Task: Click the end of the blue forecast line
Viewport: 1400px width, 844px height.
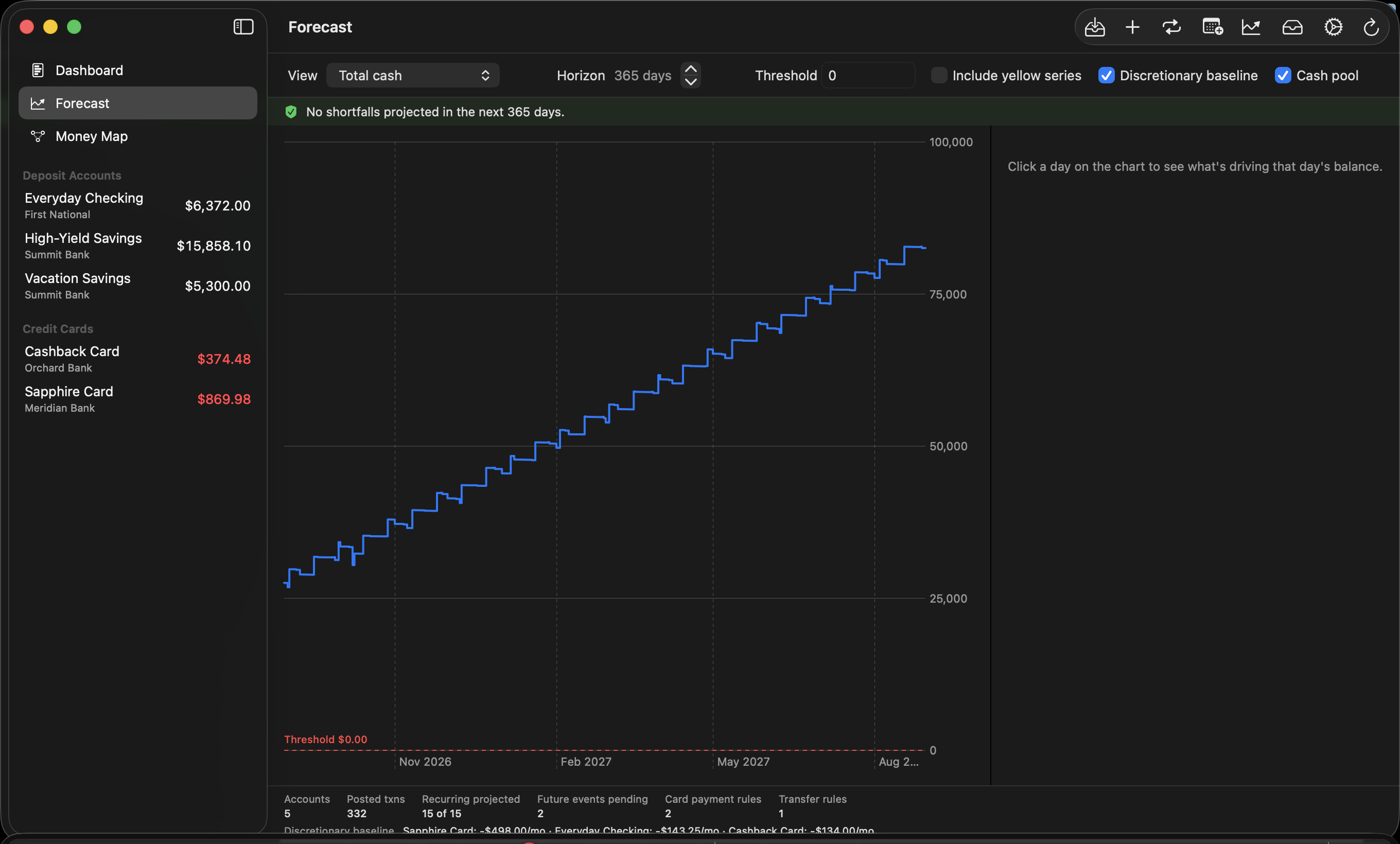Action: [x=924, y=248]
